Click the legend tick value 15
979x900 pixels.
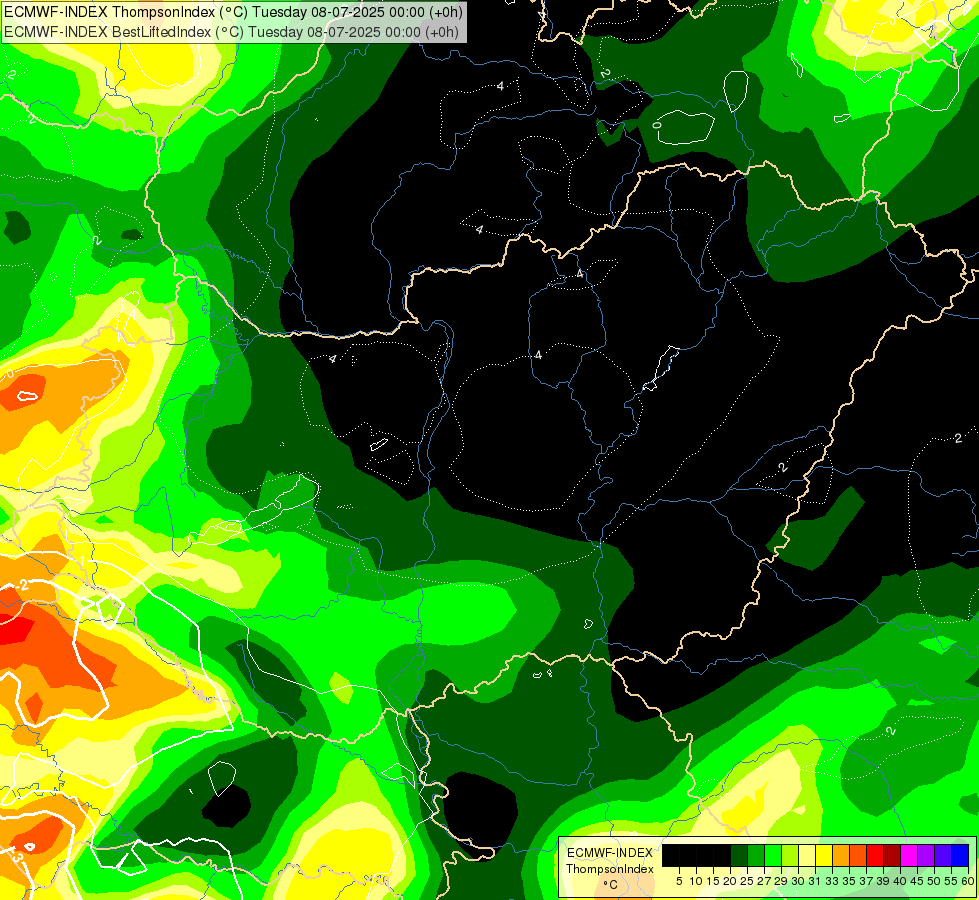point(713,881)
